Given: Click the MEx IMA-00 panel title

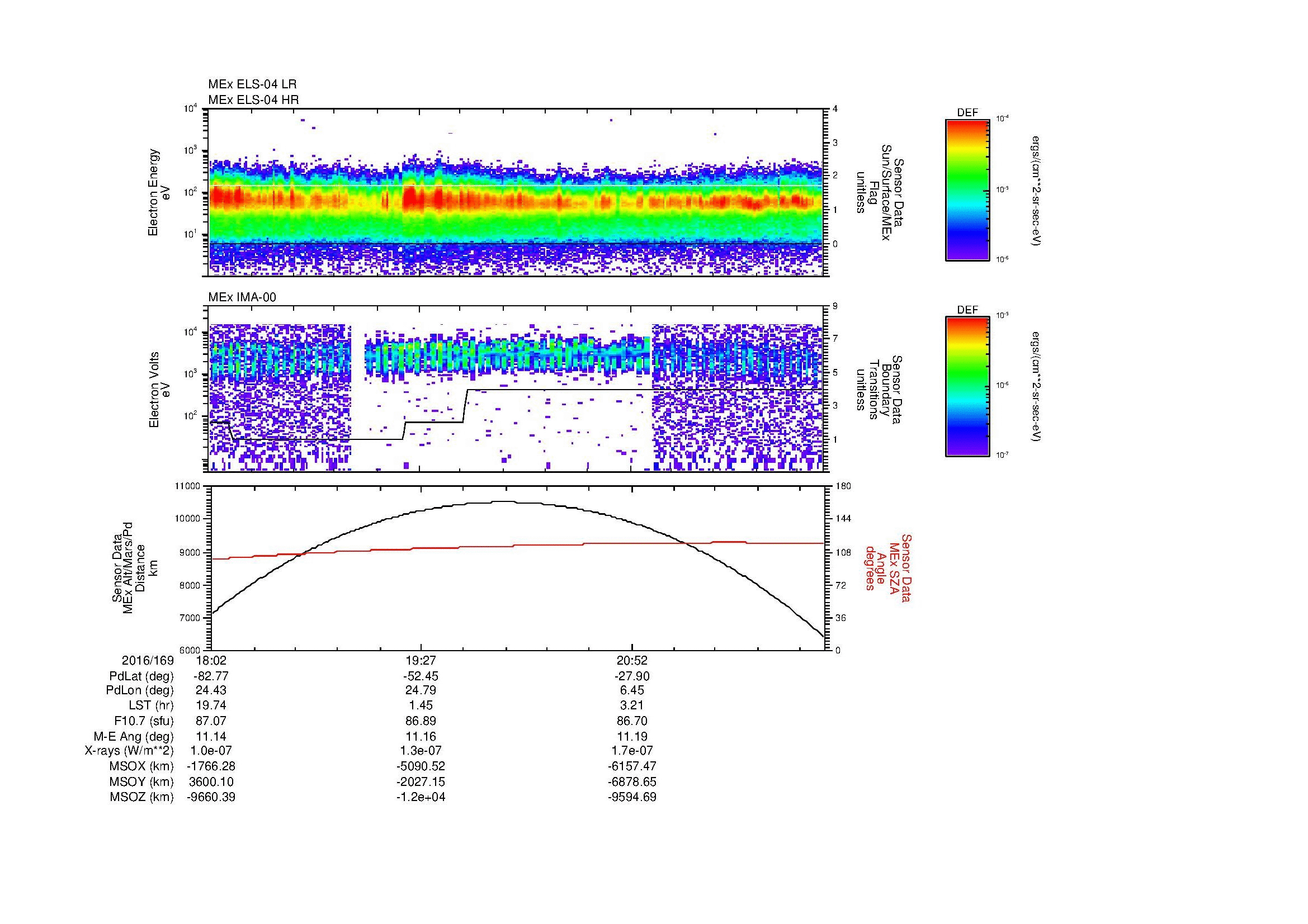Looking at the screenshot, I should point(242,297).
